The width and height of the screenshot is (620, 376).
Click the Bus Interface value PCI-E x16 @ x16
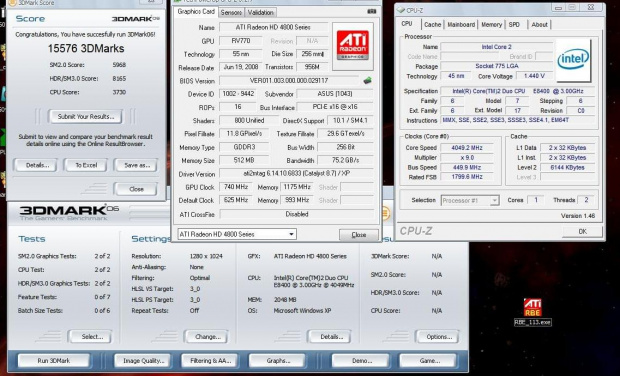point(335,107)
